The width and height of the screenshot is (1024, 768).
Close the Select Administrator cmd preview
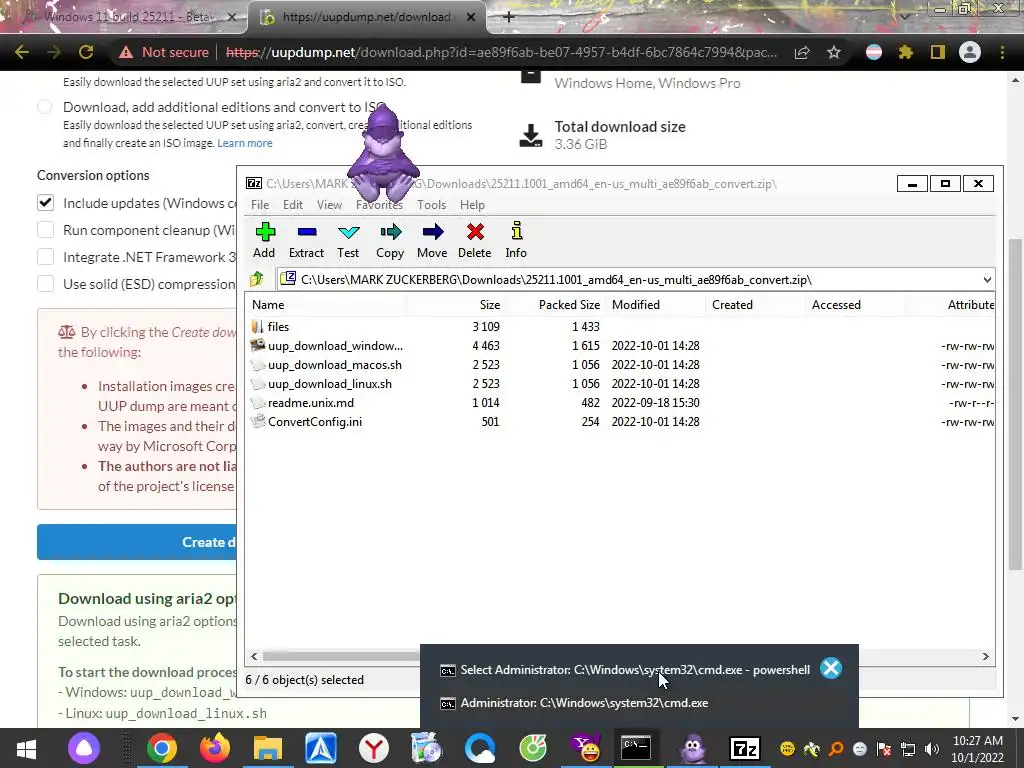tap(831, 668)
